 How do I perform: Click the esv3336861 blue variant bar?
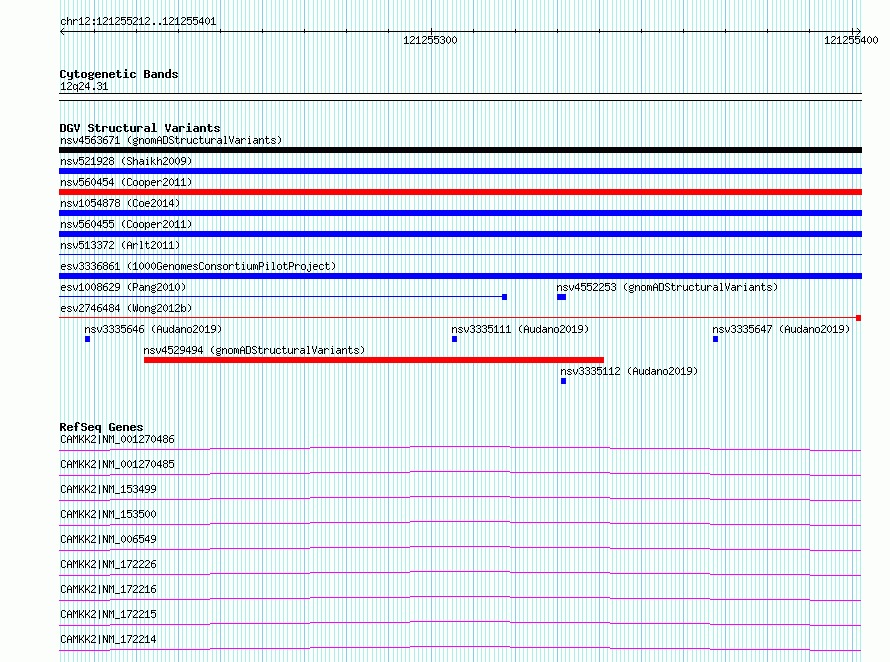[460, 276]
